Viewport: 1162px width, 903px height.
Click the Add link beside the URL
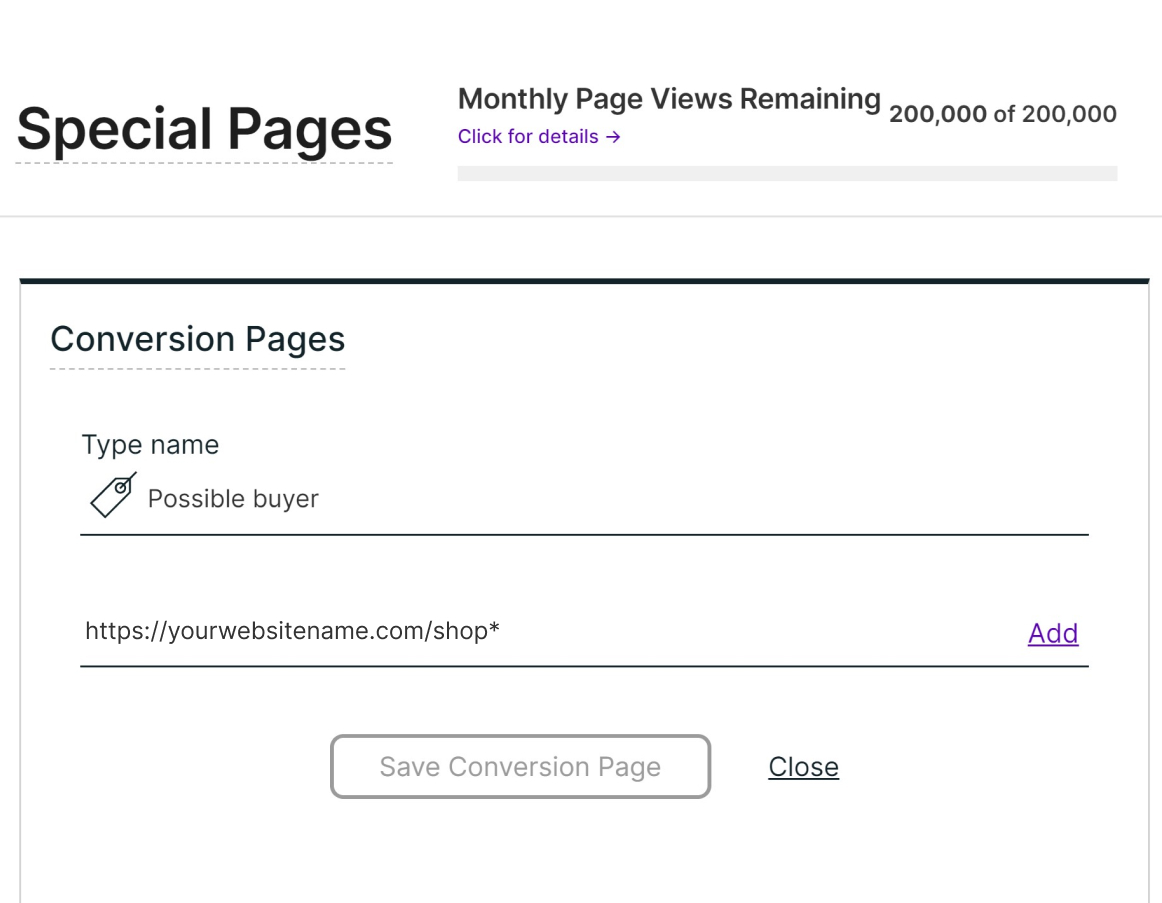point(1053,633)
